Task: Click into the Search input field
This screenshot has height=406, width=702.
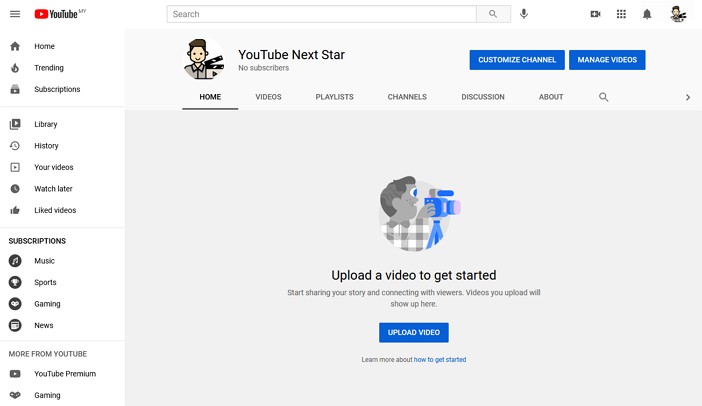Action: [x=321, y=14]
